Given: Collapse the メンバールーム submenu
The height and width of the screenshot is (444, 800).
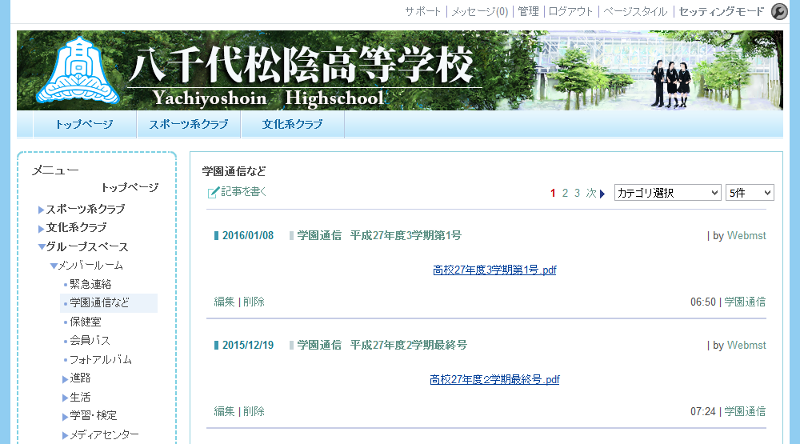Looking at the screenshot, I should (54, 266).
